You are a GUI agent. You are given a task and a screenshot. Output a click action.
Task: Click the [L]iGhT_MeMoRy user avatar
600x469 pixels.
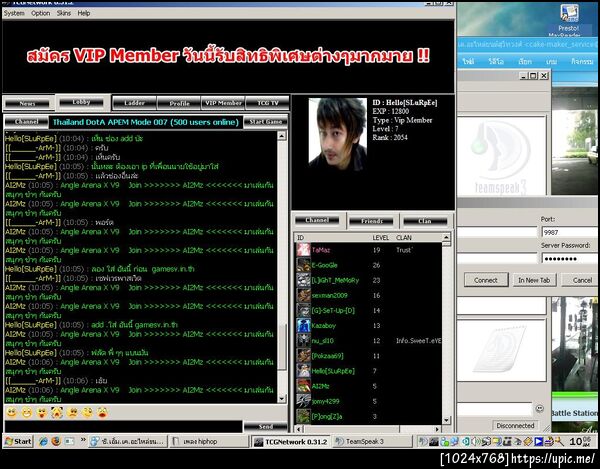coord(303,280)
